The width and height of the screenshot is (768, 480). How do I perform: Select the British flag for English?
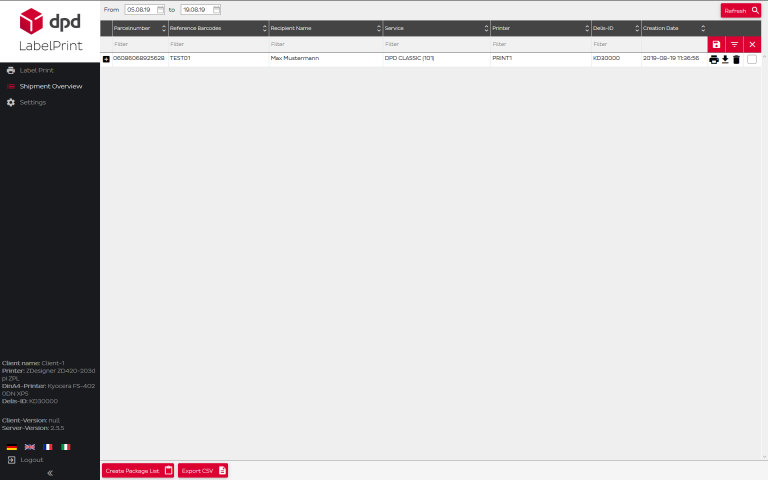[x=30, y=447]
